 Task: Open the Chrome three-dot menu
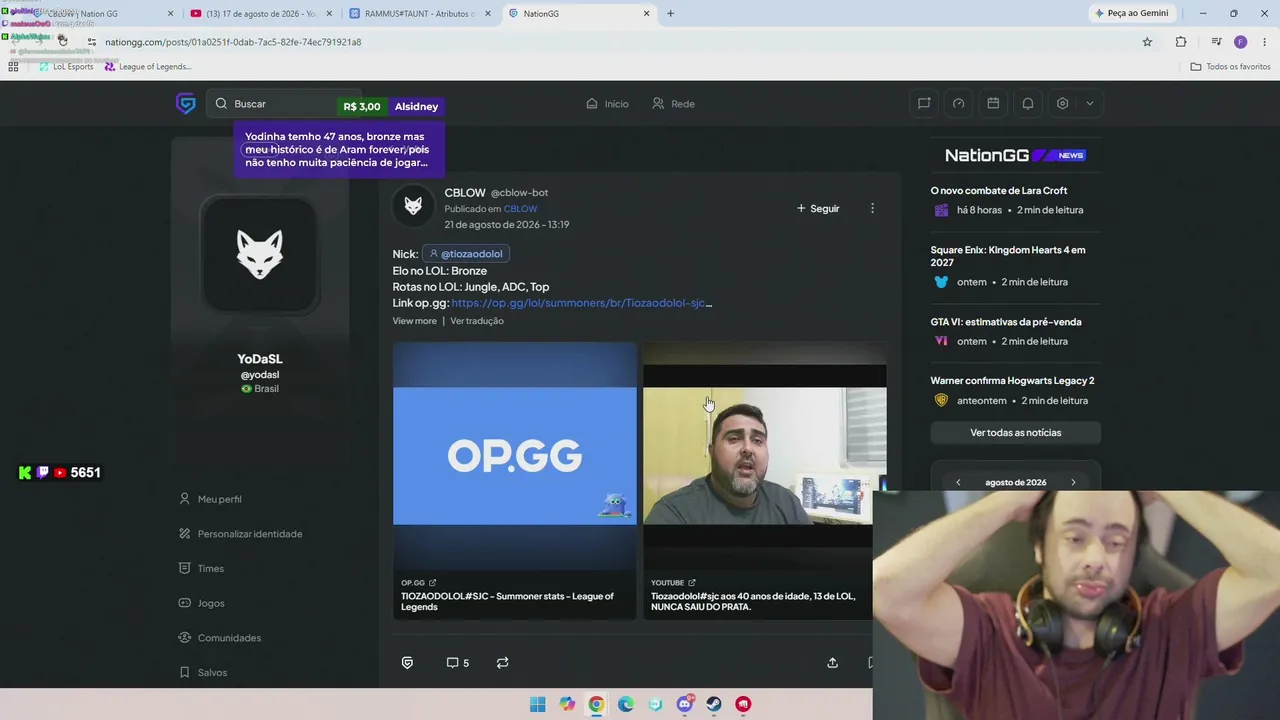1265,42
